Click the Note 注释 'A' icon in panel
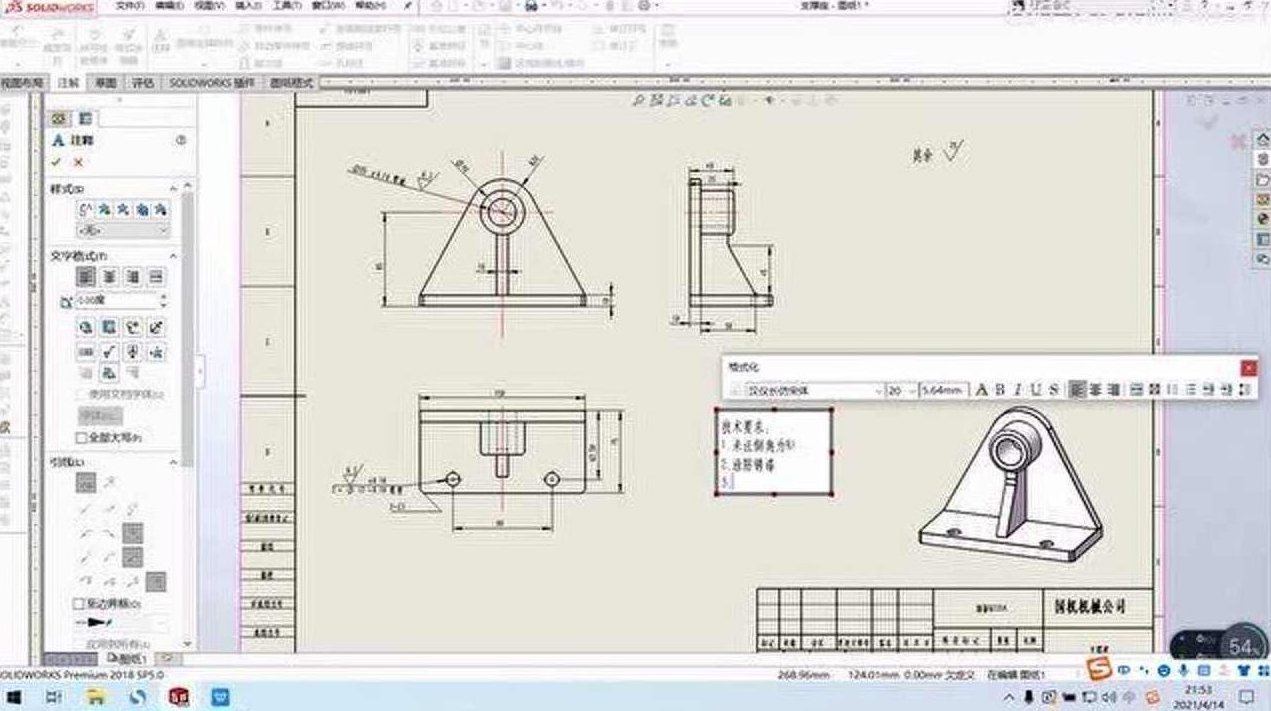 click(x=58, y=141)
